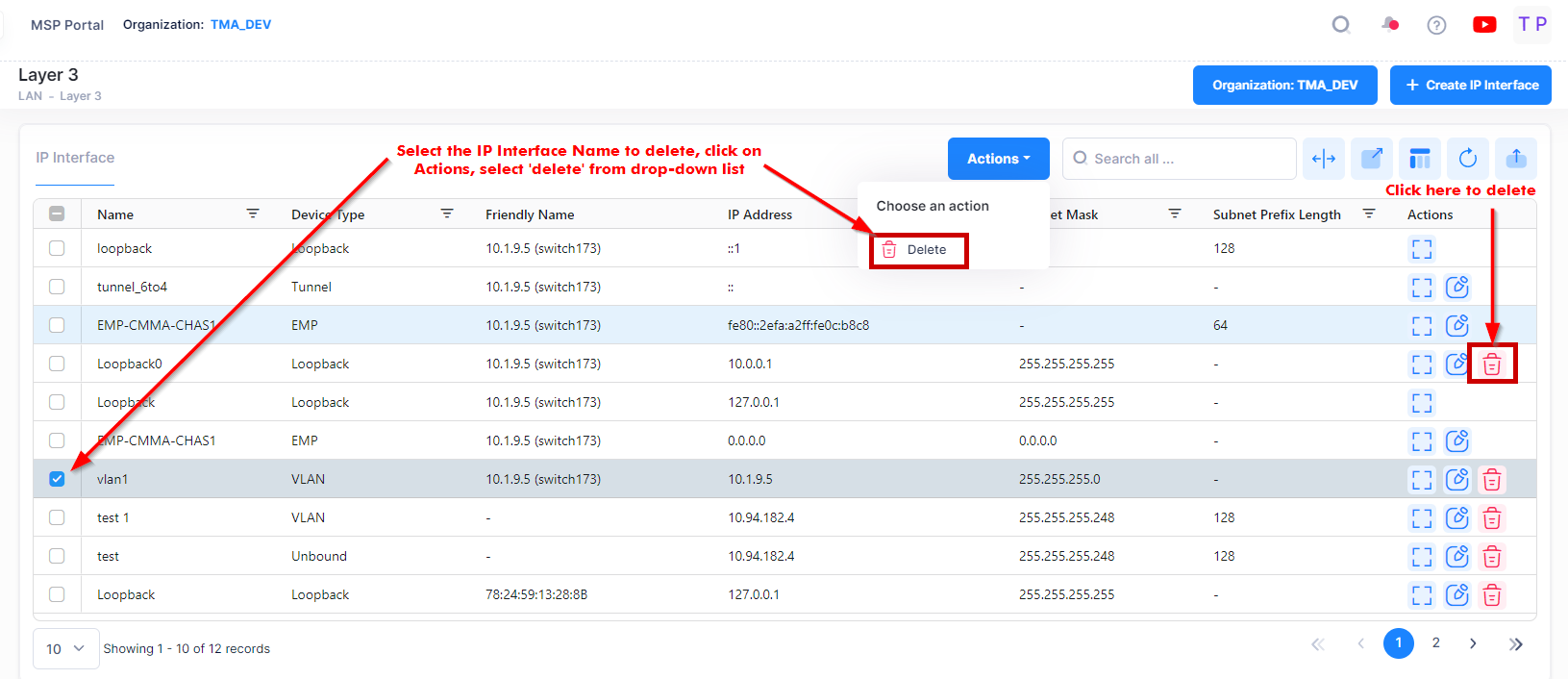
Task: Select the IP Interface tab
Action: 75,158
